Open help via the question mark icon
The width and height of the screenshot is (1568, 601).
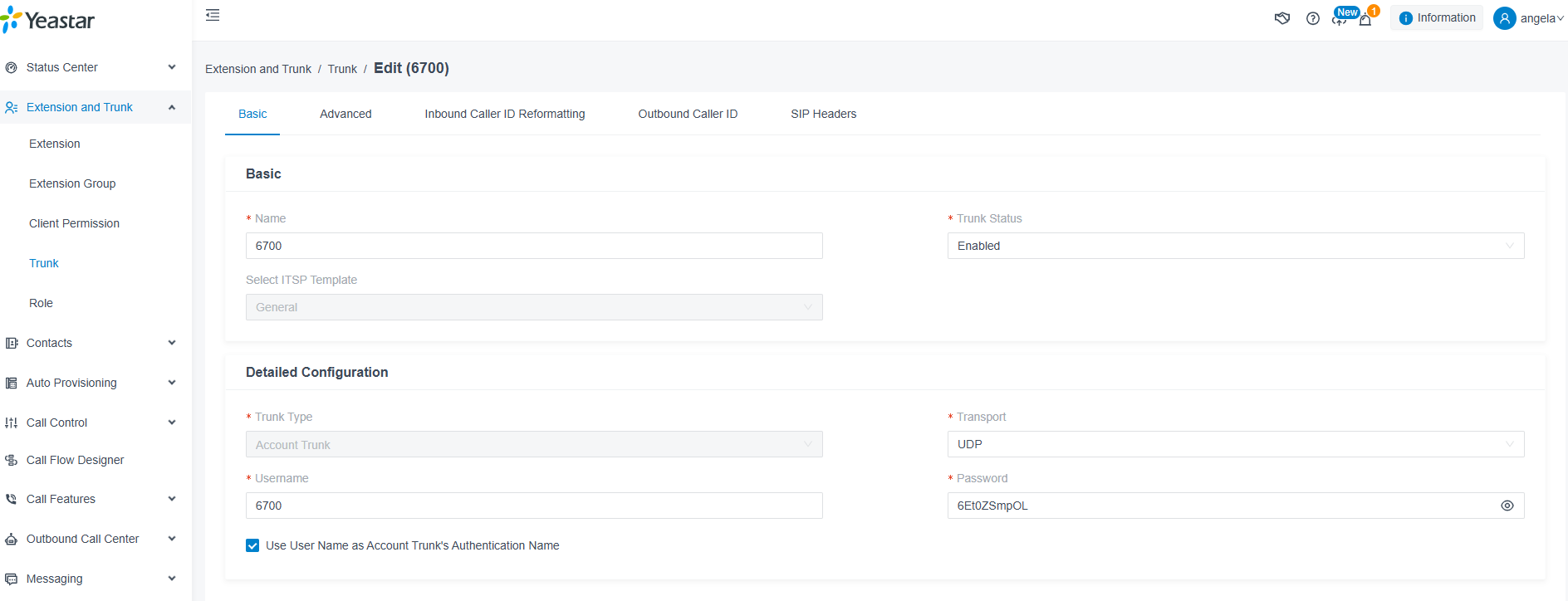coord(1313,18)
